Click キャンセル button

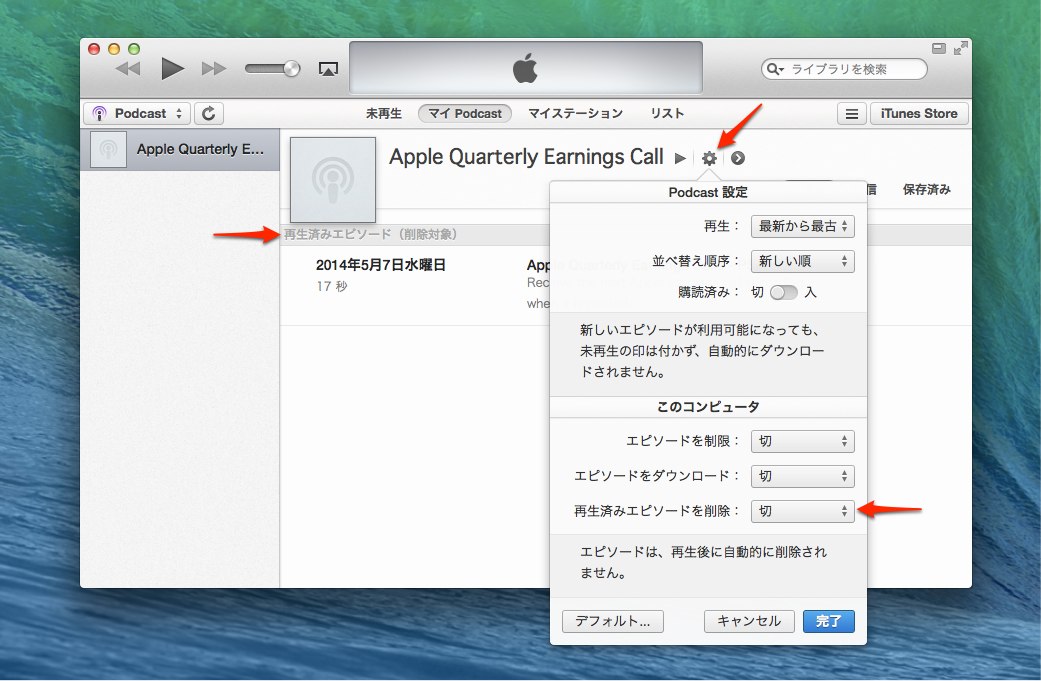[x=749, y=621]
